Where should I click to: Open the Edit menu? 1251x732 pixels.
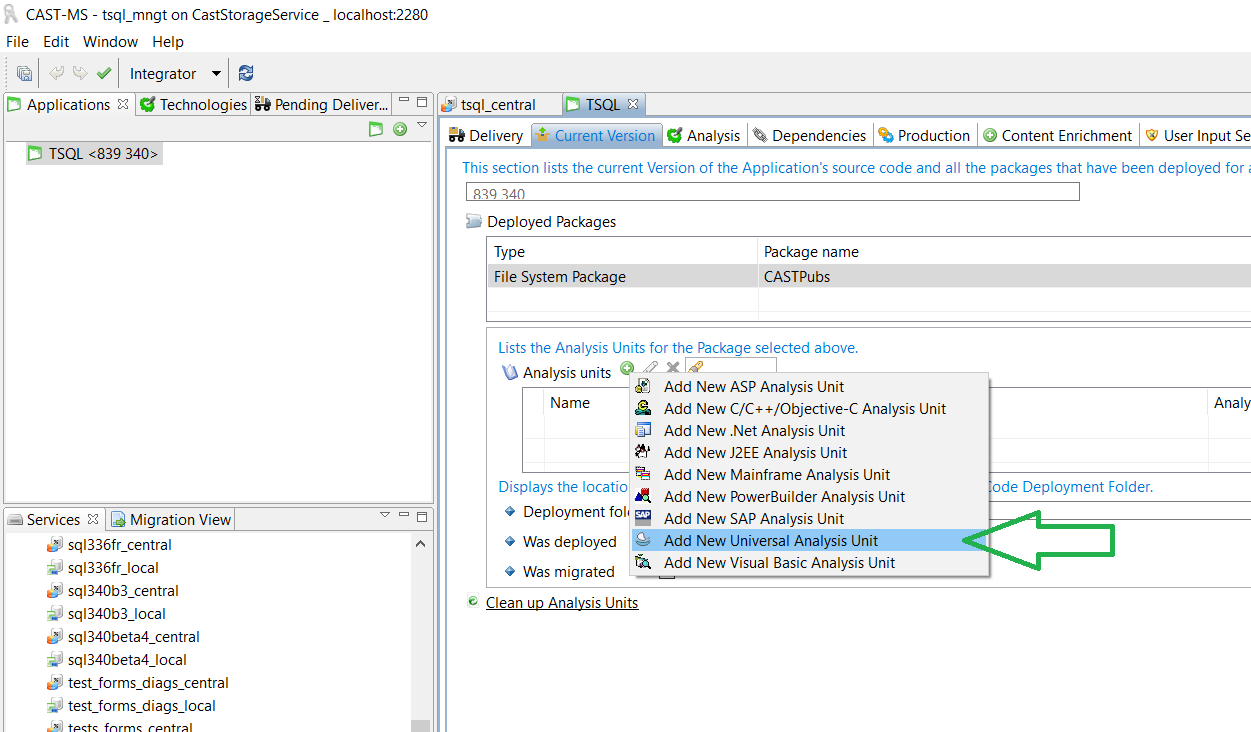click(56, 42)
